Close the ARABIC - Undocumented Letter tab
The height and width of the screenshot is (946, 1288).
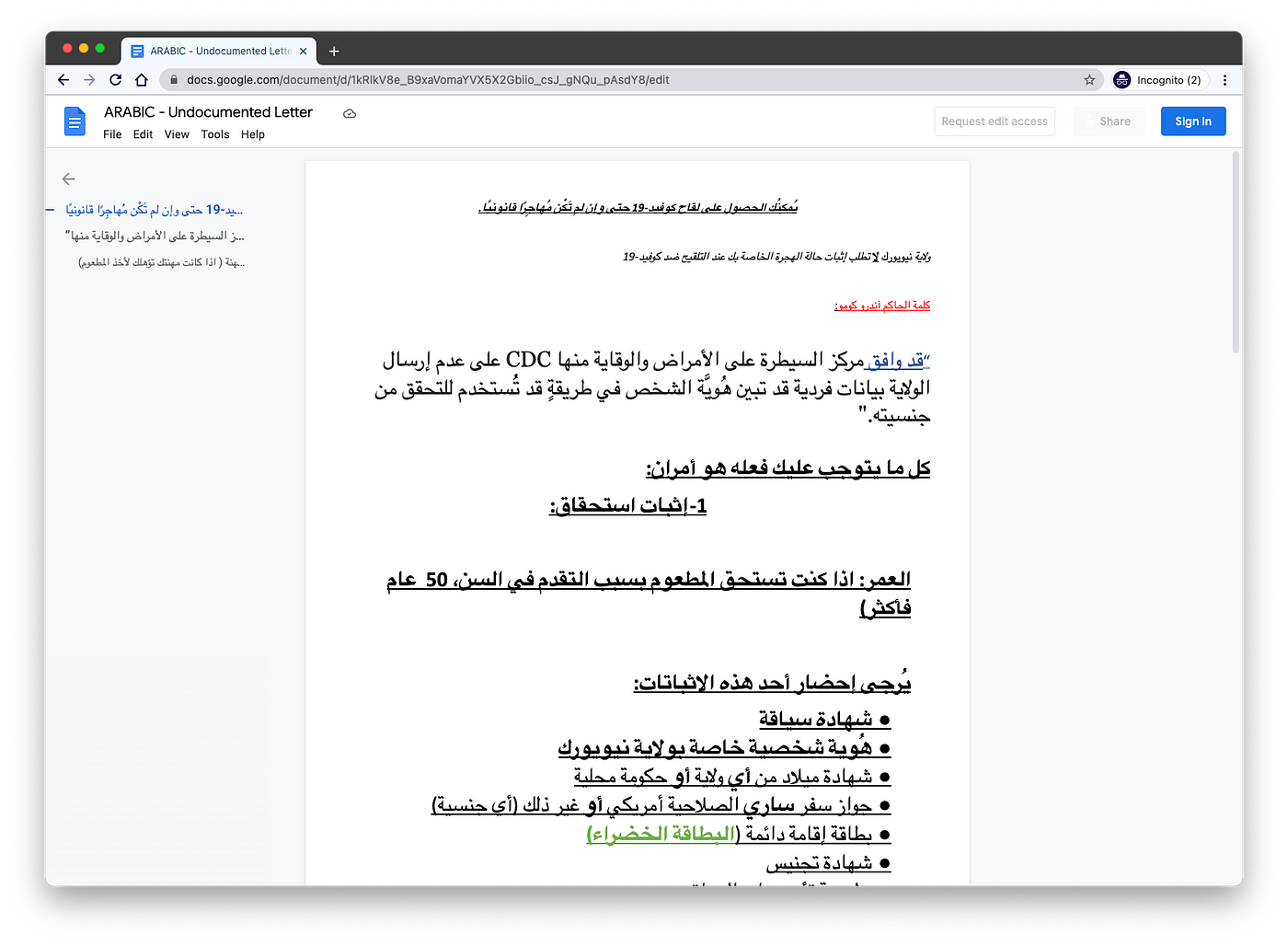tap(304, 52)
